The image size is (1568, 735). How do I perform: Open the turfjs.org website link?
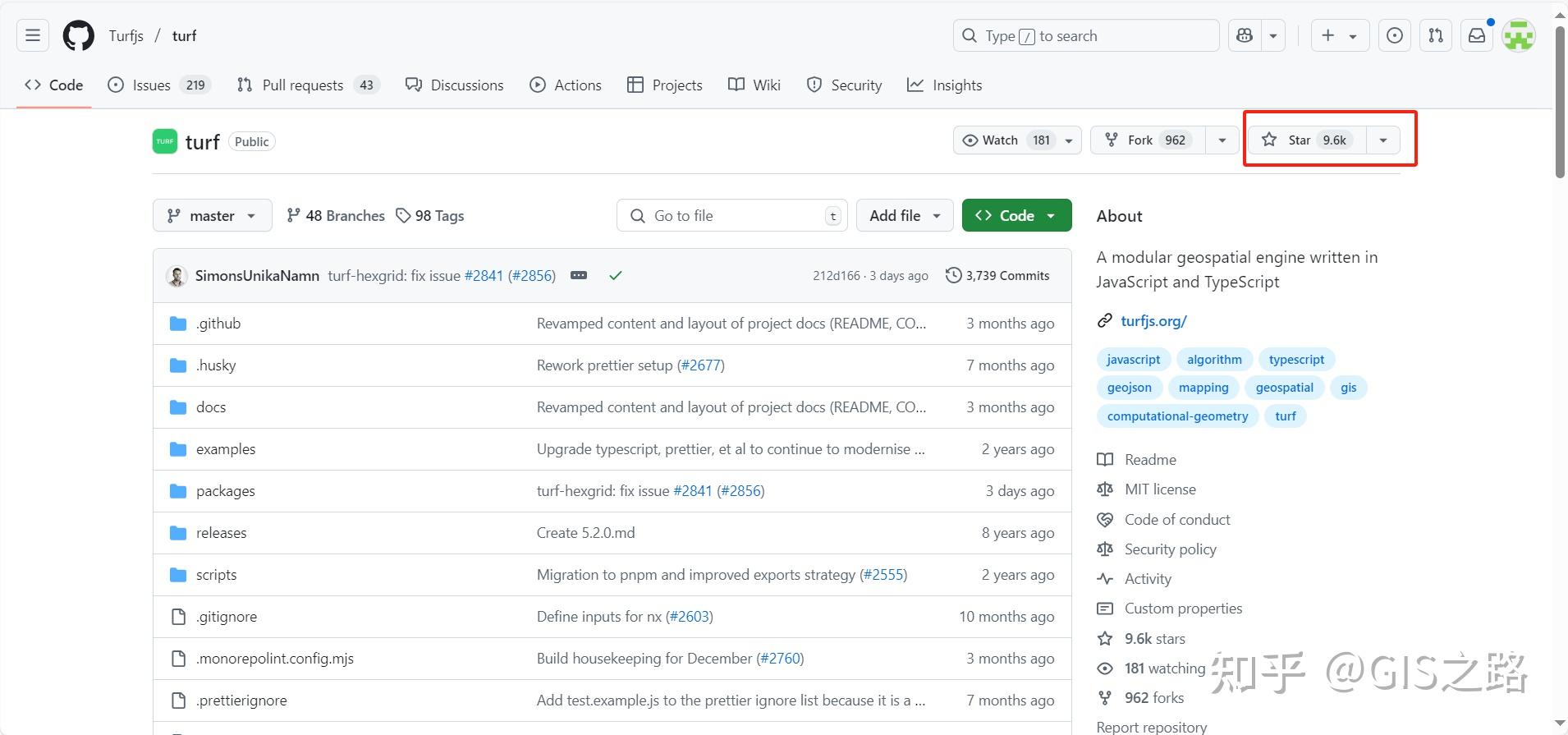(x=1153, y=321)
